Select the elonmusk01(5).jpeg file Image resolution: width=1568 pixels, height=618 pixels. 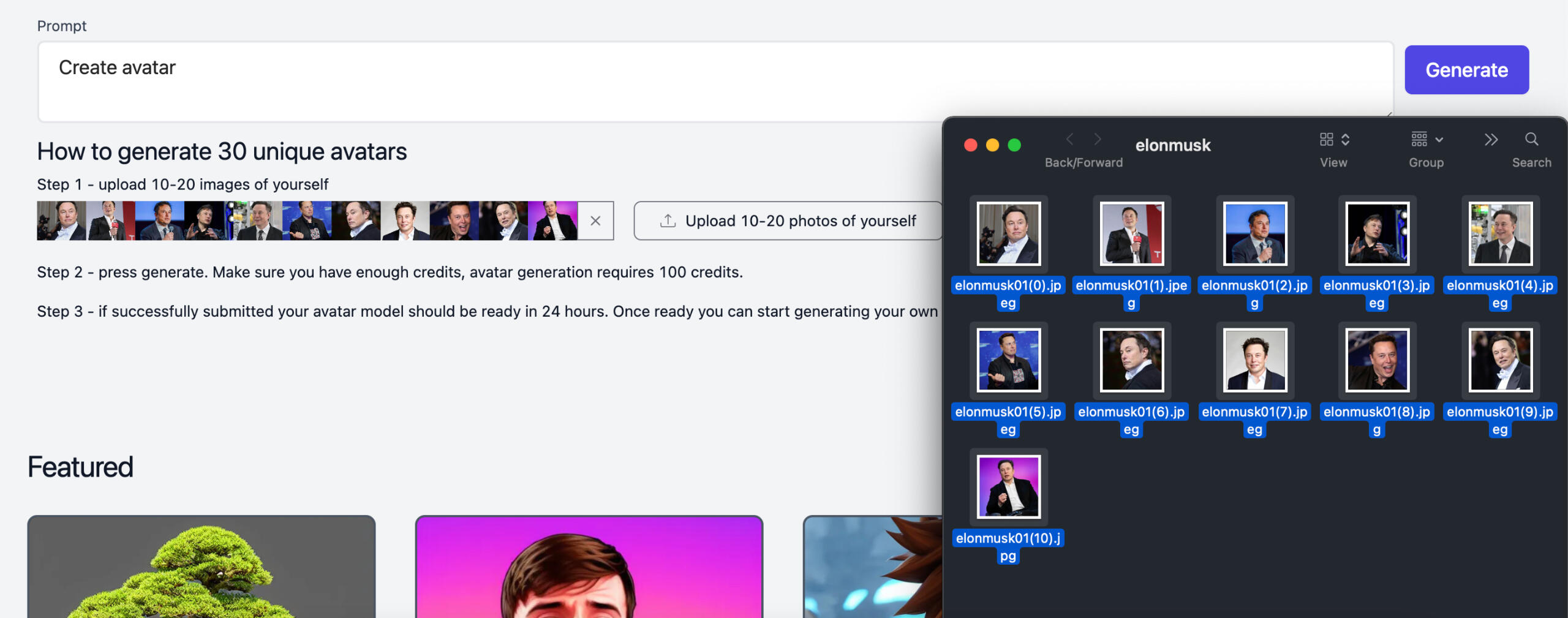coord(1008,360)
